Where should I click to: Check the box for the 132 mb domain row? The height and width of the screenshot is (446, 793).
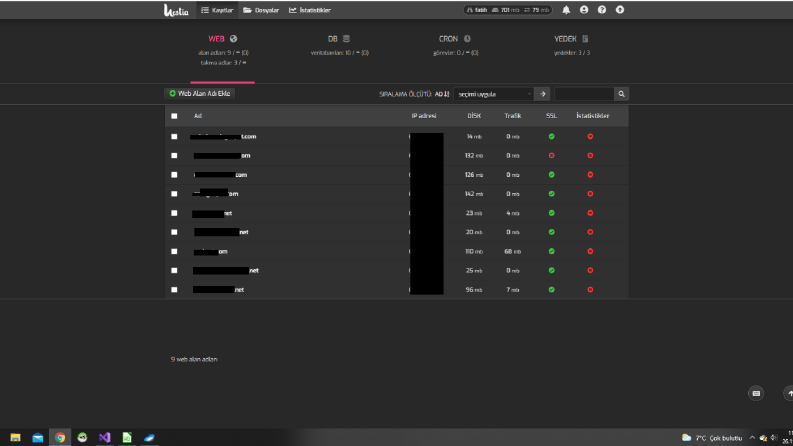pyautogui.click(x=174, y=156)
